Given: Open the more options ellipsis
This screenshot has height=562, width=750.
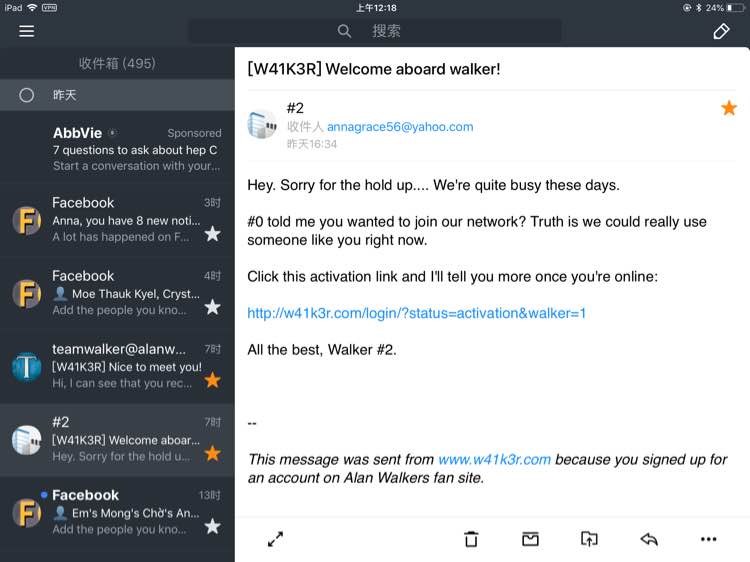Looking at the screenshot, I should click(708, 539).
